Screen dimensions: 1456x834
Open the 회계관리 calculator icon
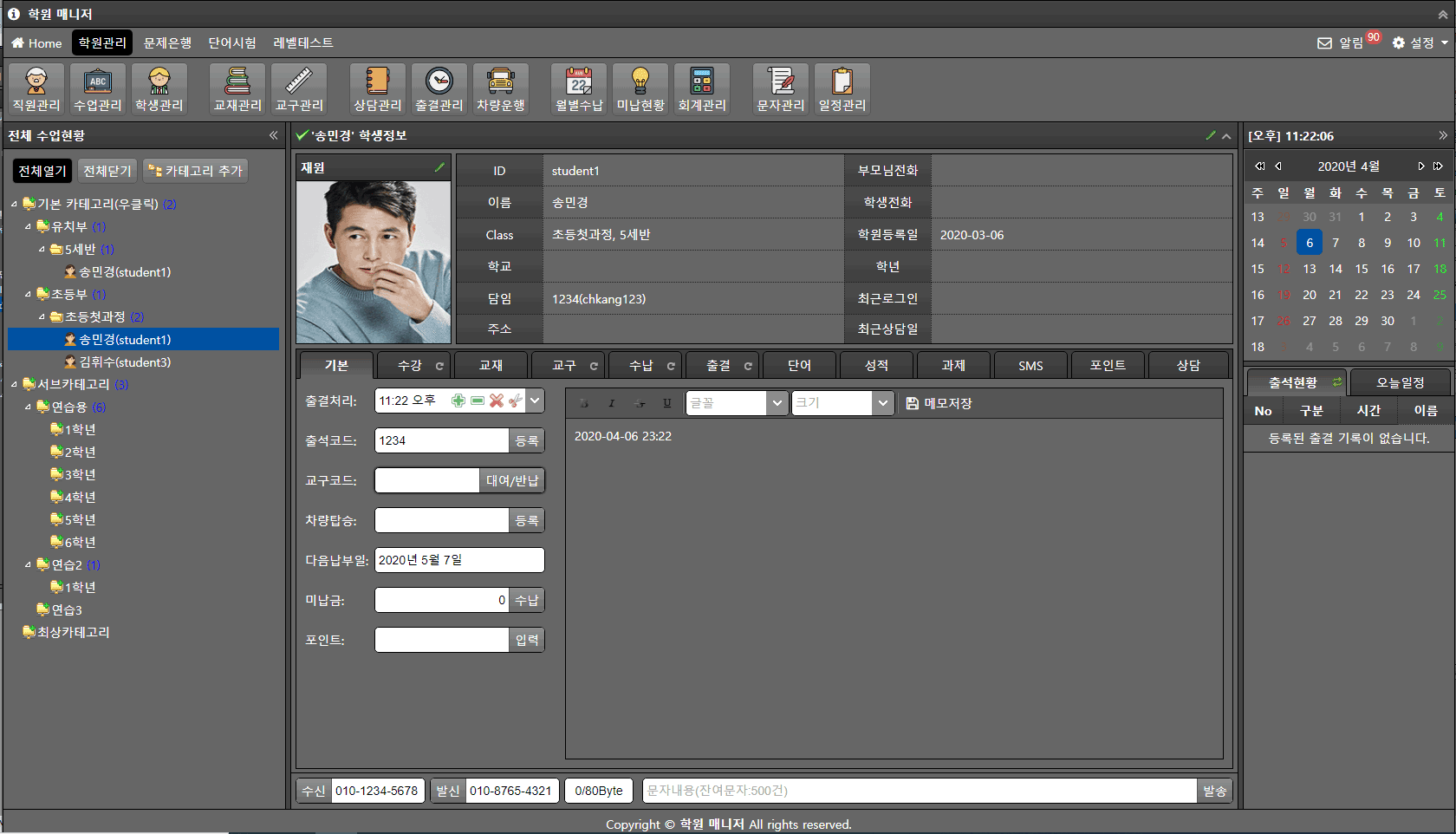point(701,88)
